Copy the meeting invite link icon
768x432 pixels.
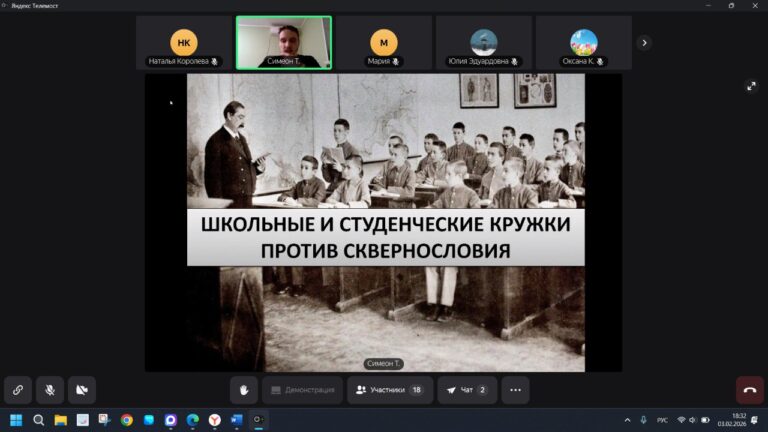[x=18, y=390]
